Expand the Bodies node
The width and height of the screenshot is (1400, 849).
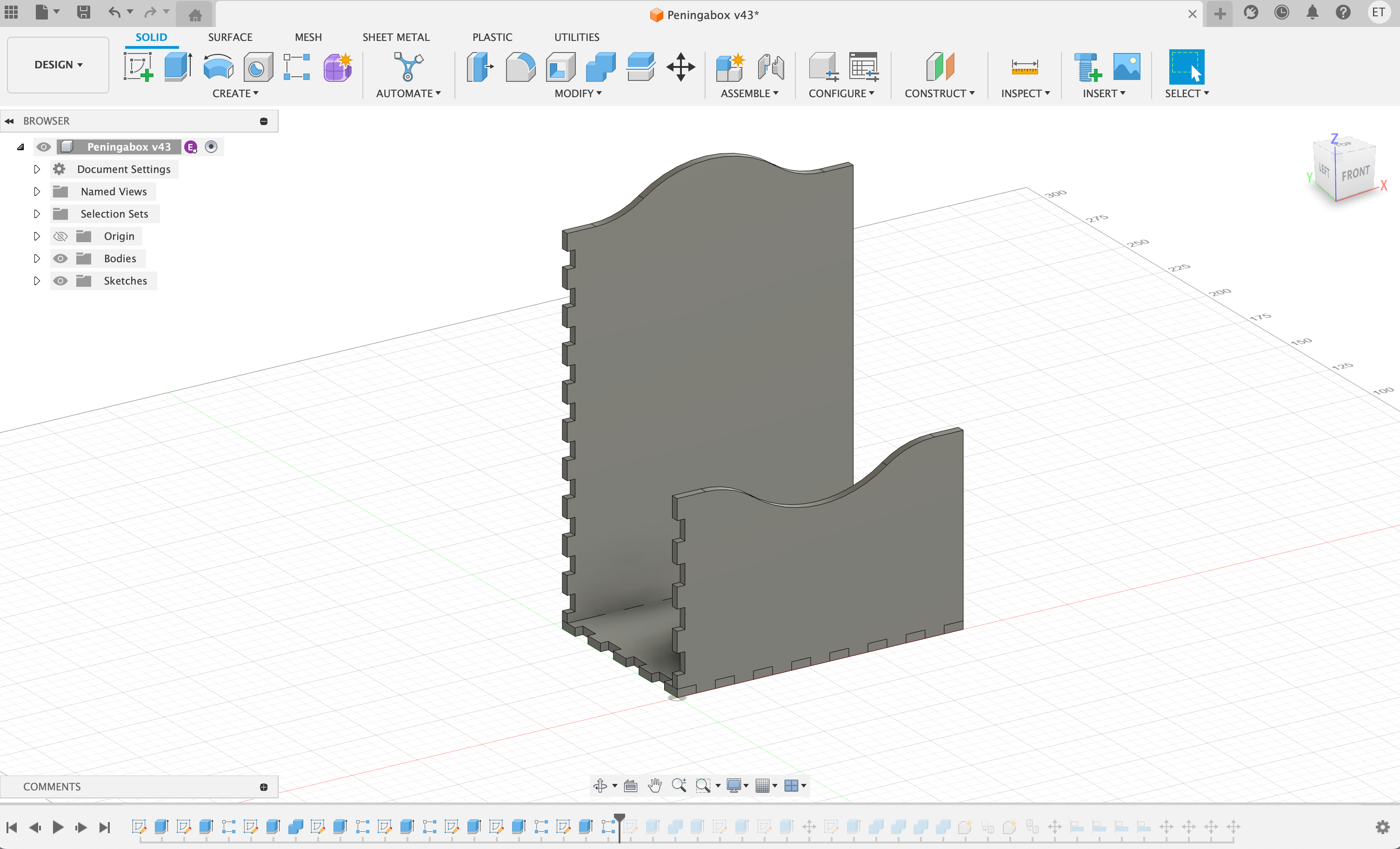point(37,259)
